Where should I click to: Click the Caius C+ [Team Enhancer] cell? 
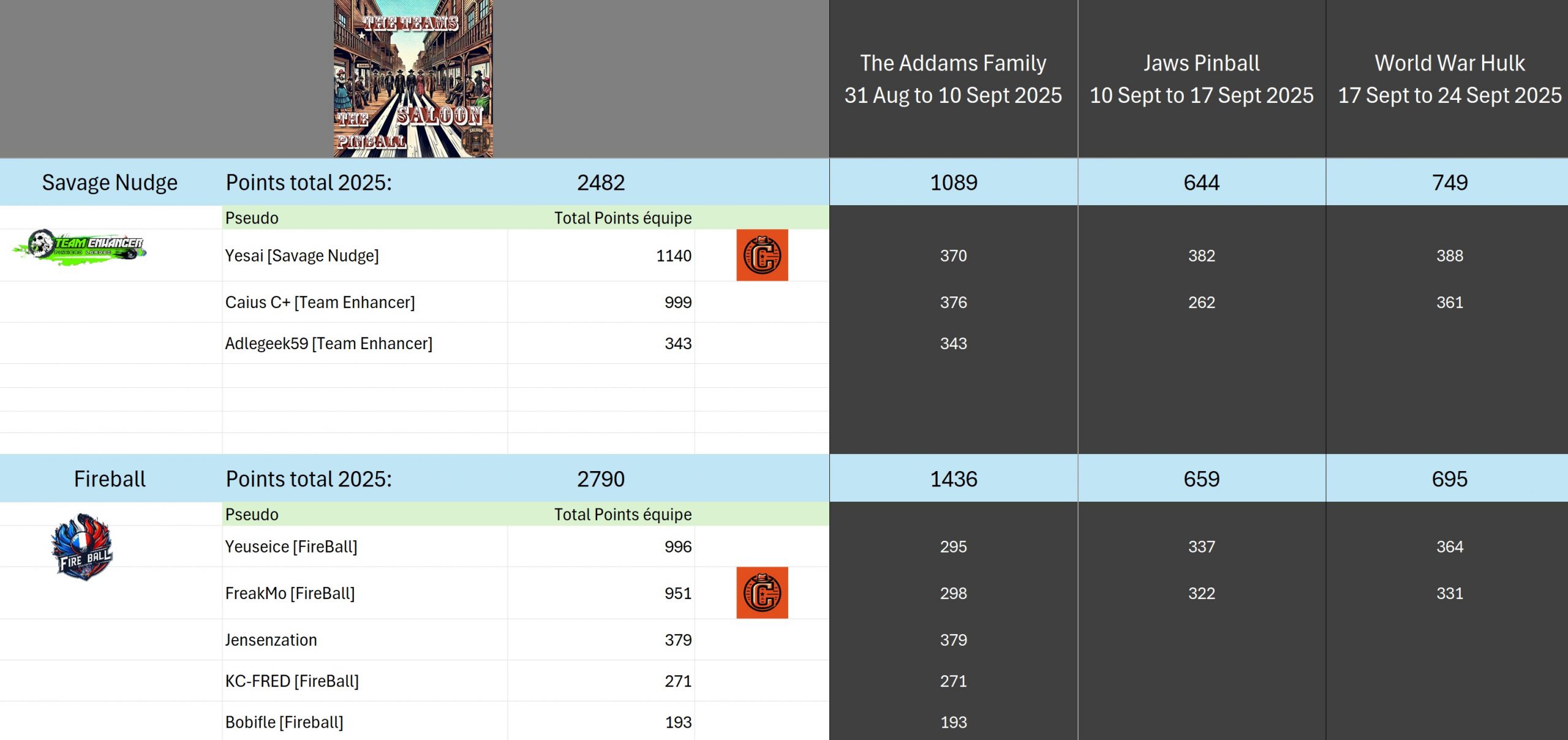coord(320,302)
